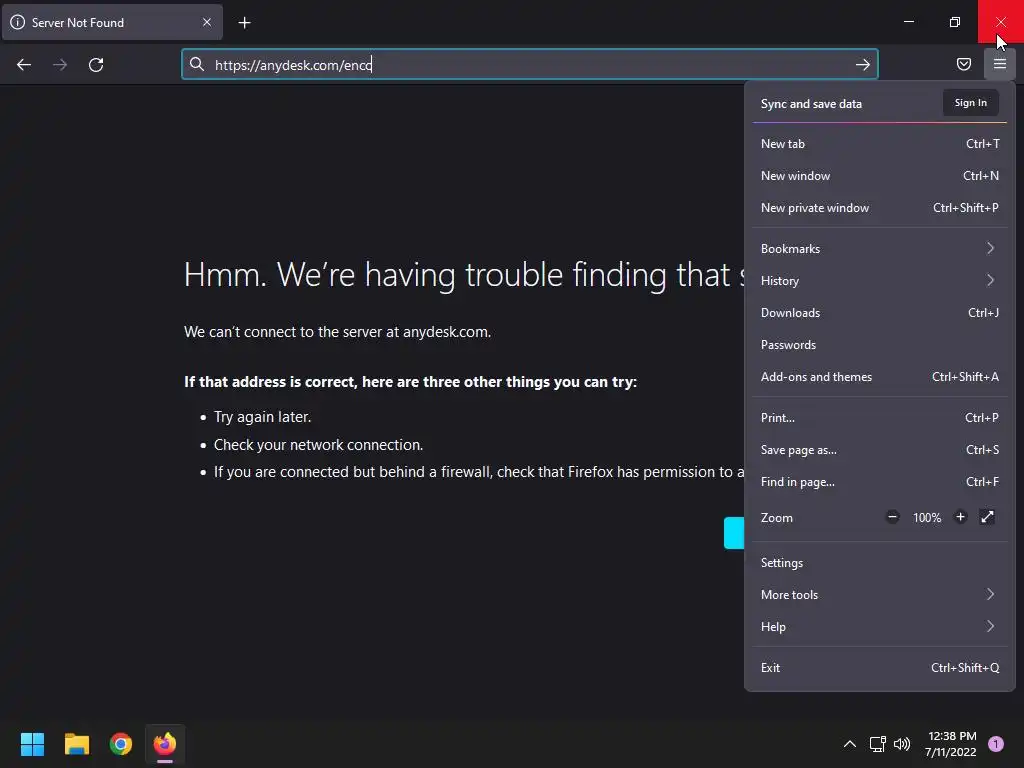Open a New private window

(x=880, y=208)
